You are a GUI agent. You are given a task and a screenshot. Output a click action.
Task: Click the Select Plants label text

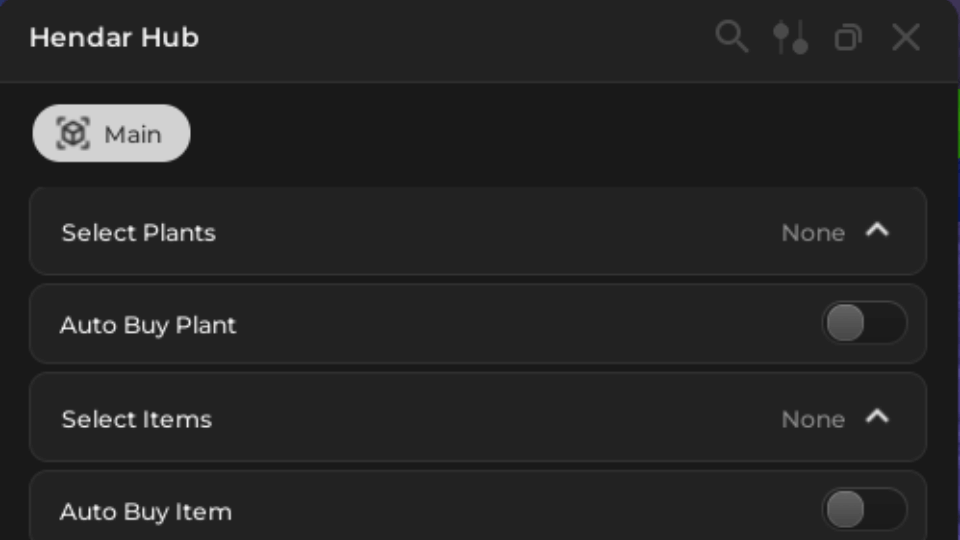click(x=138, y=233)
